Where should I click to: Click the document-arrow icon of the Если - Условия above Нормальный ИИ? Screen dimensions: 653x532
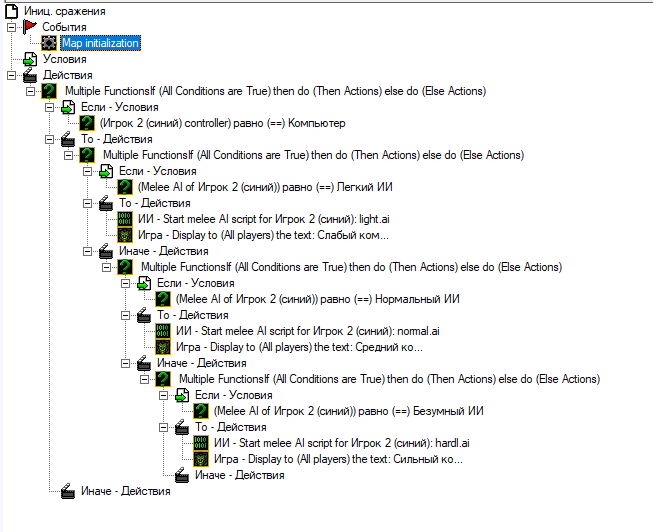tap(144, 283)
